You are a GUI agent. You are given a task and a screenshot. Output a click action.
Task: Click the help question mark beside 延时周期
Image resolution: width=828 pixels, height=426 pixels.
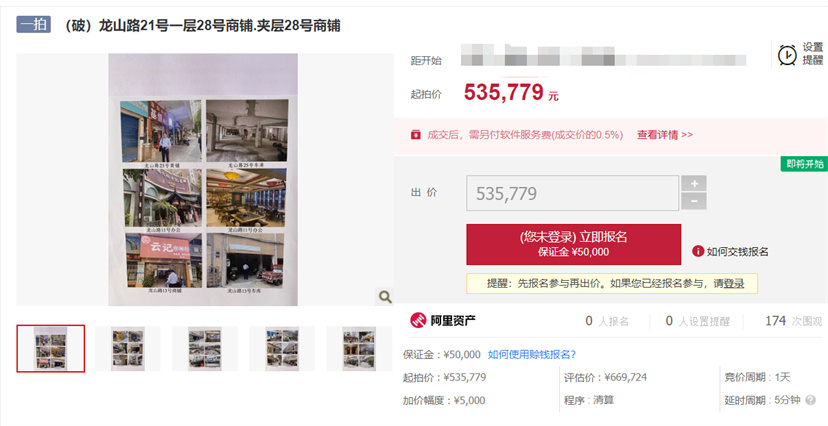[x=811, y=400]
